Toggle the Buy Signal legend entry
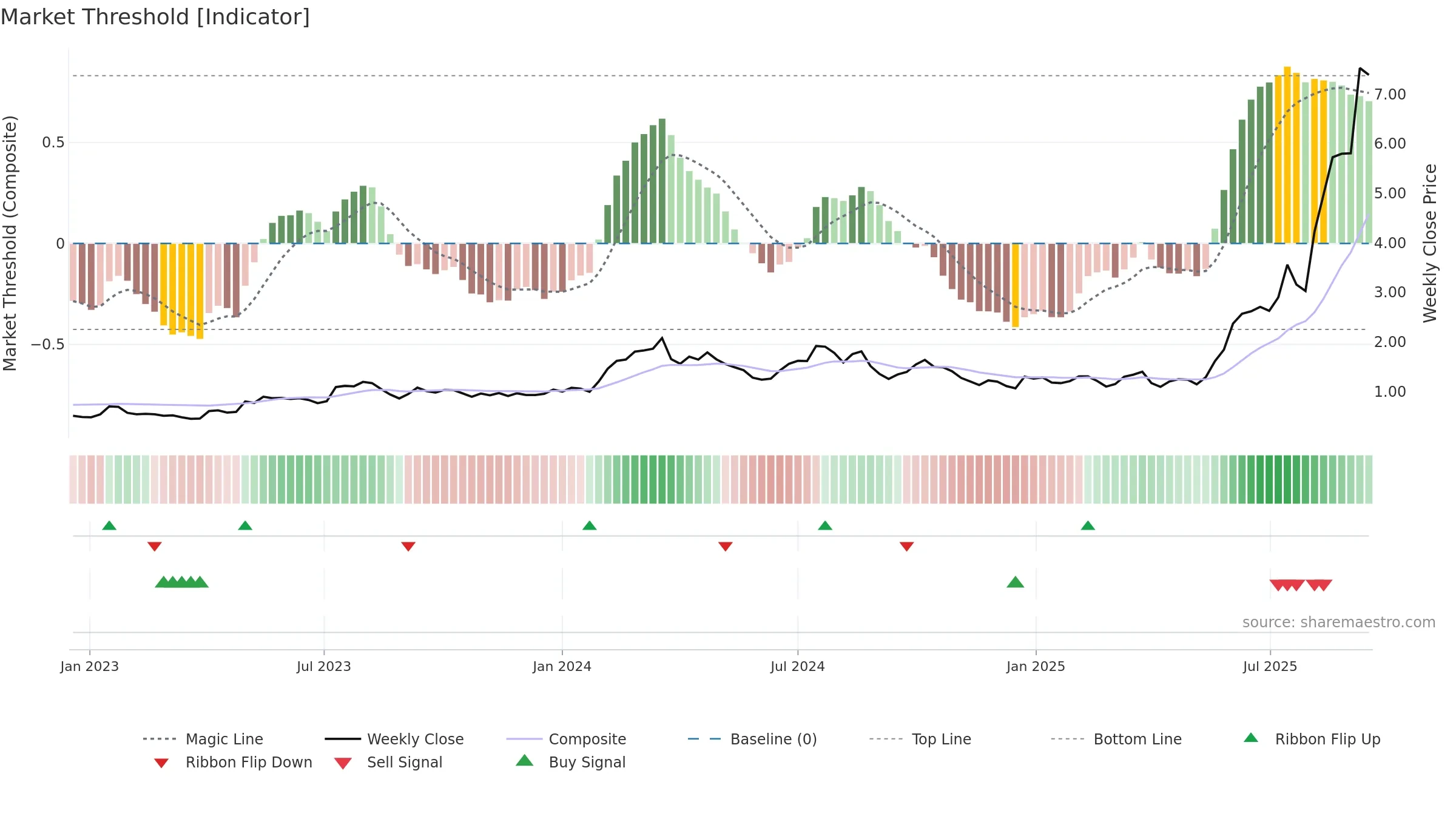The image size is (1456, 819). click(x=570, y=762)
